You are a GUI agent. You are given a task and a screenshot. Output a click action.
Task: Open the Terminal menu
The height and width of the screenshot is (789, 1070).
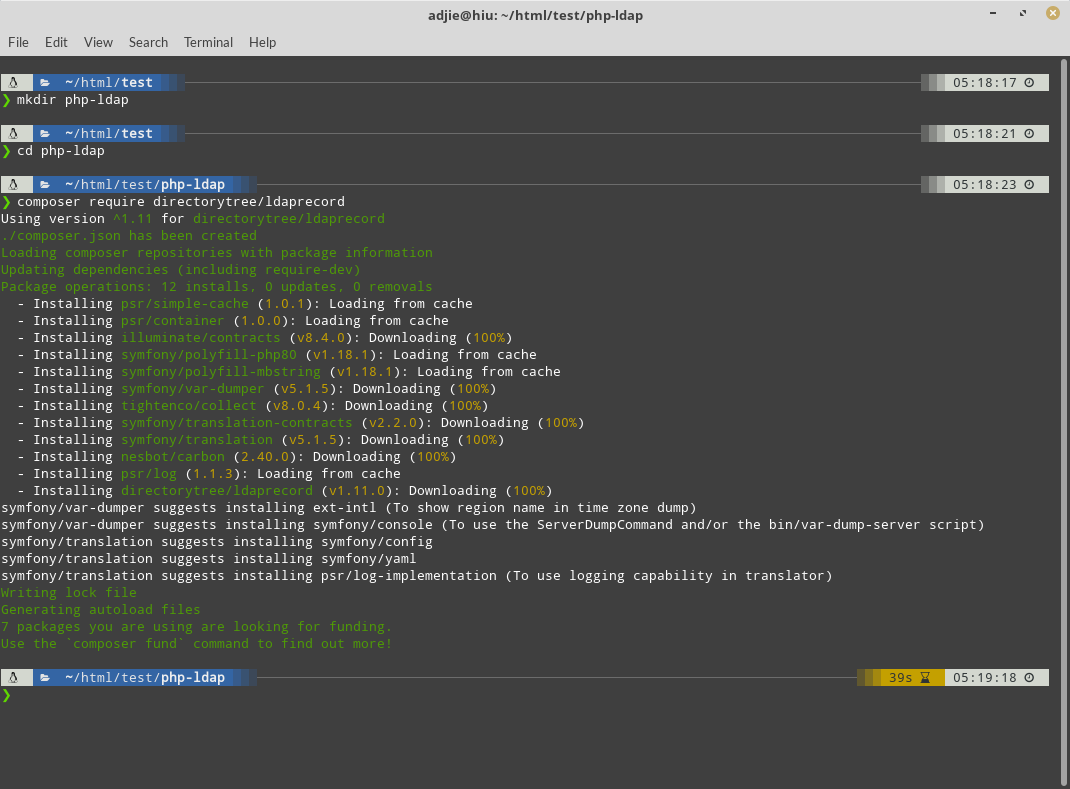208,42
